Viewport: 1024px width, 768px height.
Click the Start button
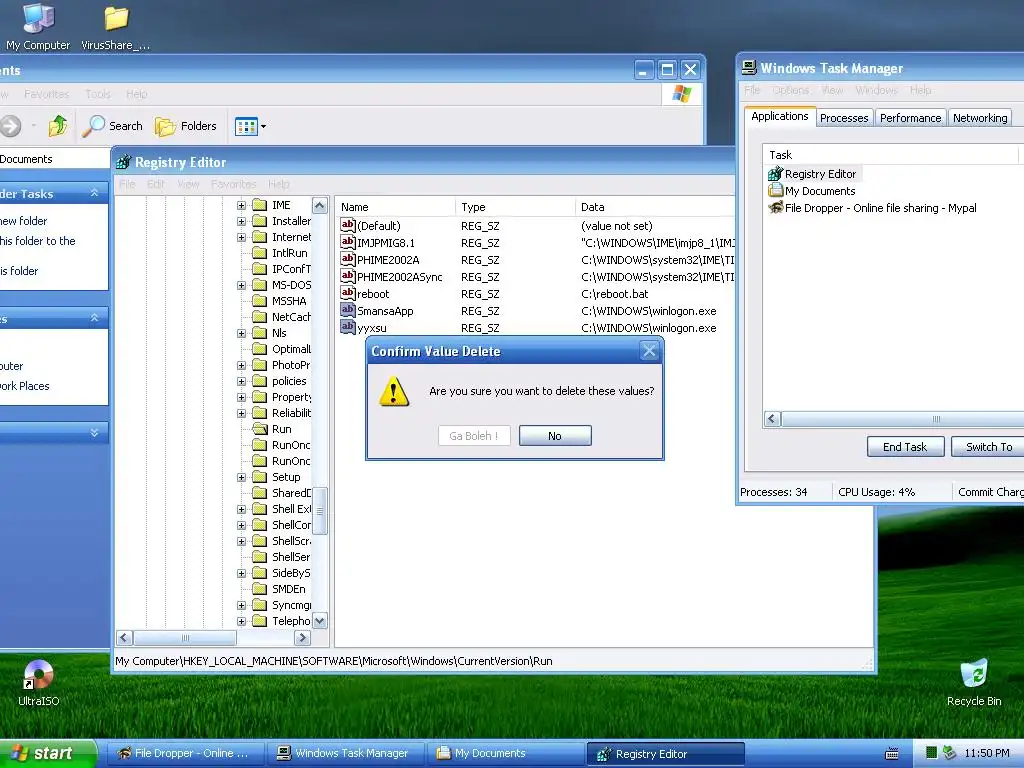pos(48,754)
